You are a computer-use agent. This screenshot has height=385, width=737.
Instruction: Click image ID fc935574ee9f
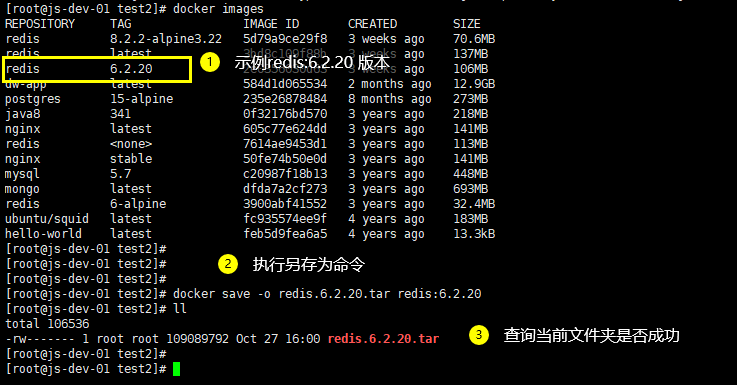click(285, 219)
